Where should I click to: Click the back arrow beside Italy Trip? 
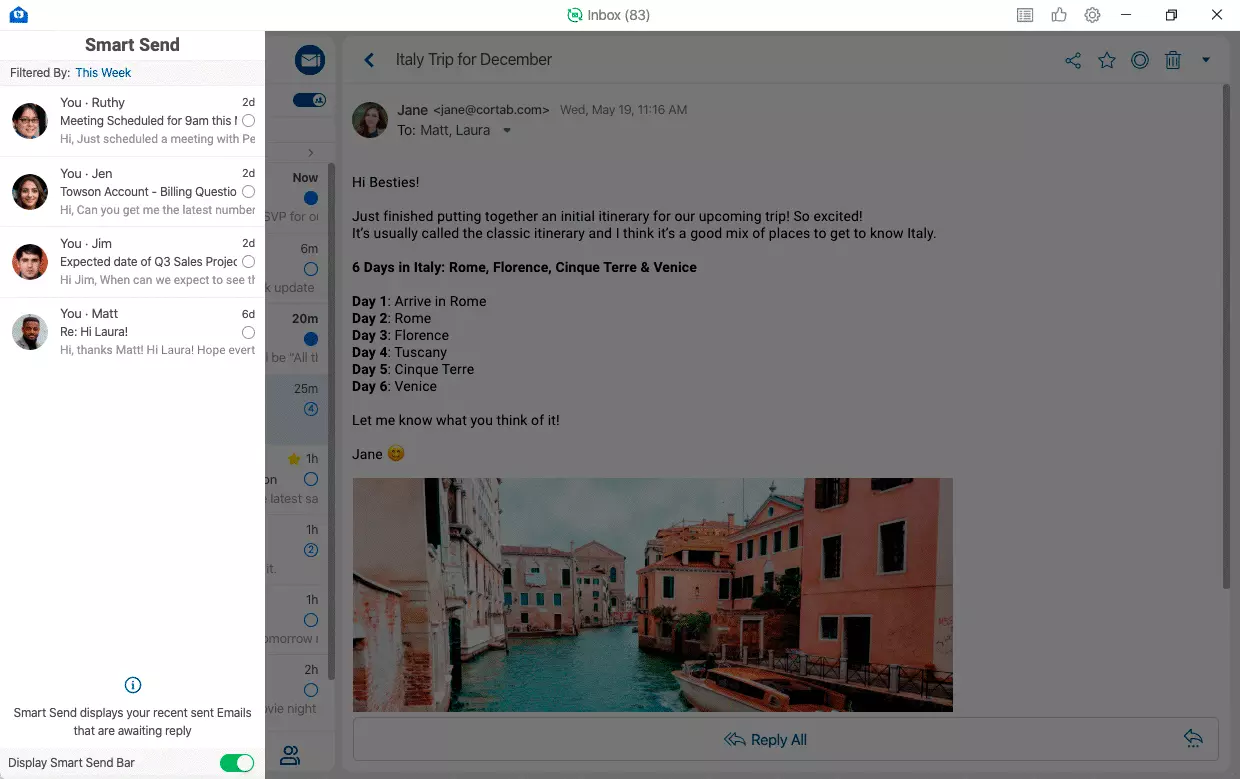click(x=369, y=60)
